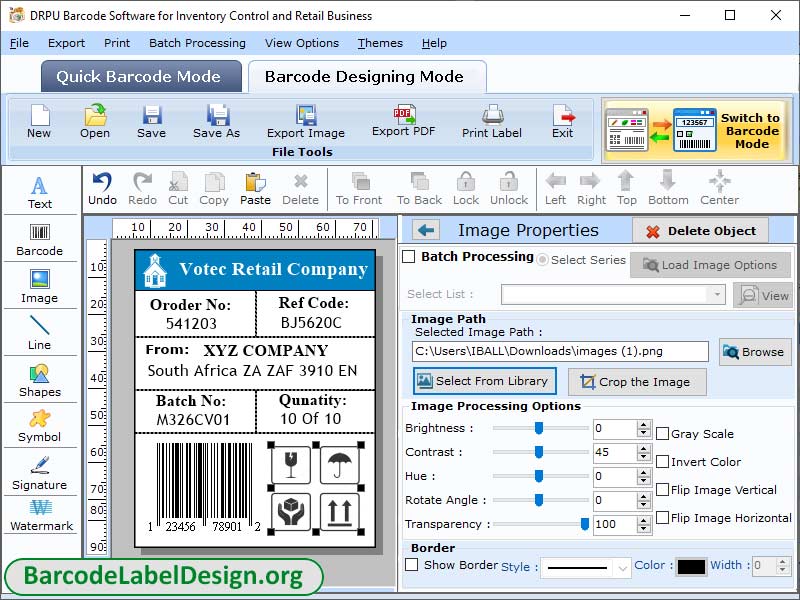The image size is (800, 600).
Task: Select the Line drawing tool
Action: click(40, 336)
